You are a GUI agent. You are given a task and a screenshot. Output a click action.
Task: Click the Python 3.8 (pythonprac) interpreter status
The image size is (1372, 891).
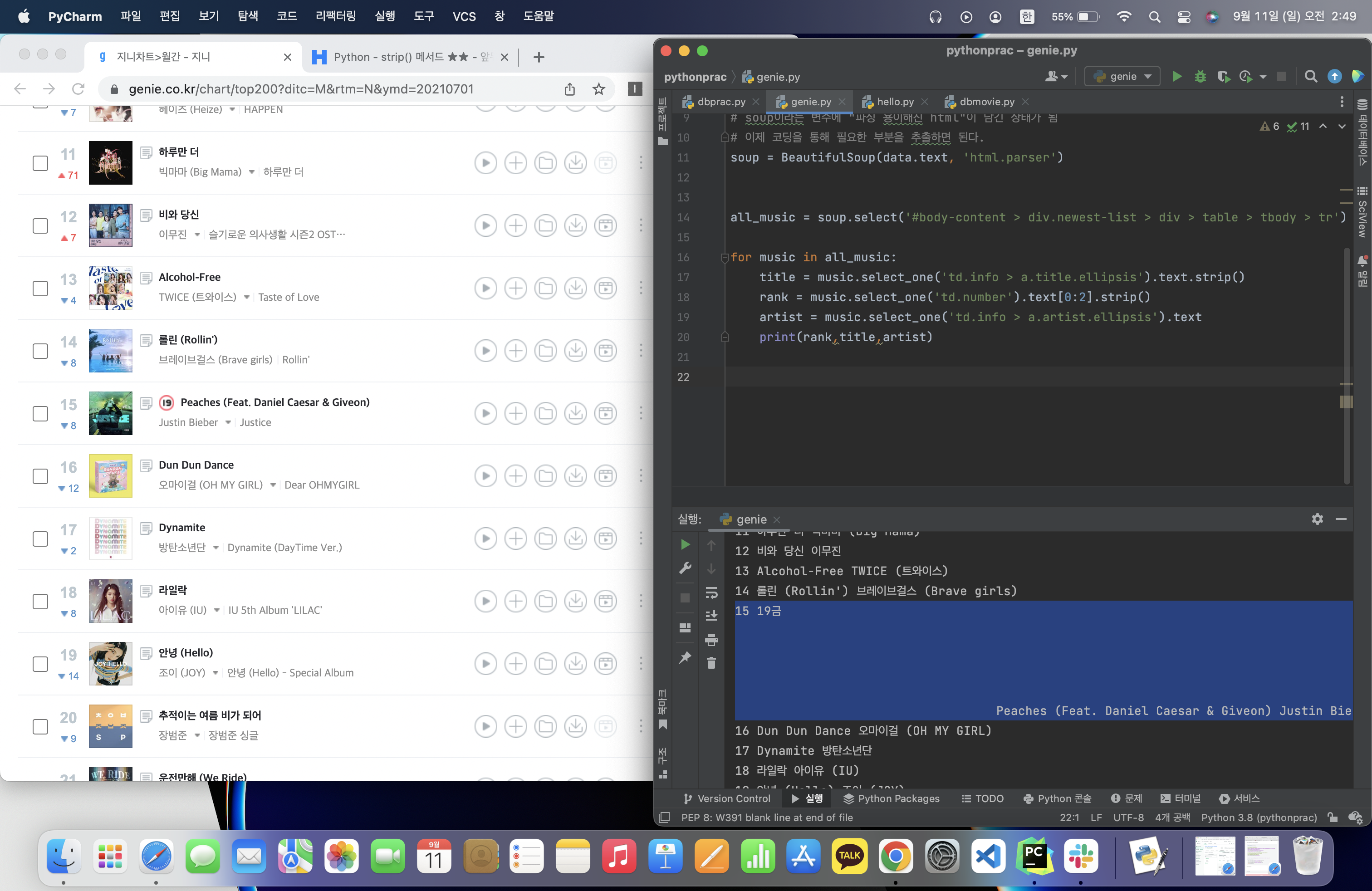coord(1259,818)
